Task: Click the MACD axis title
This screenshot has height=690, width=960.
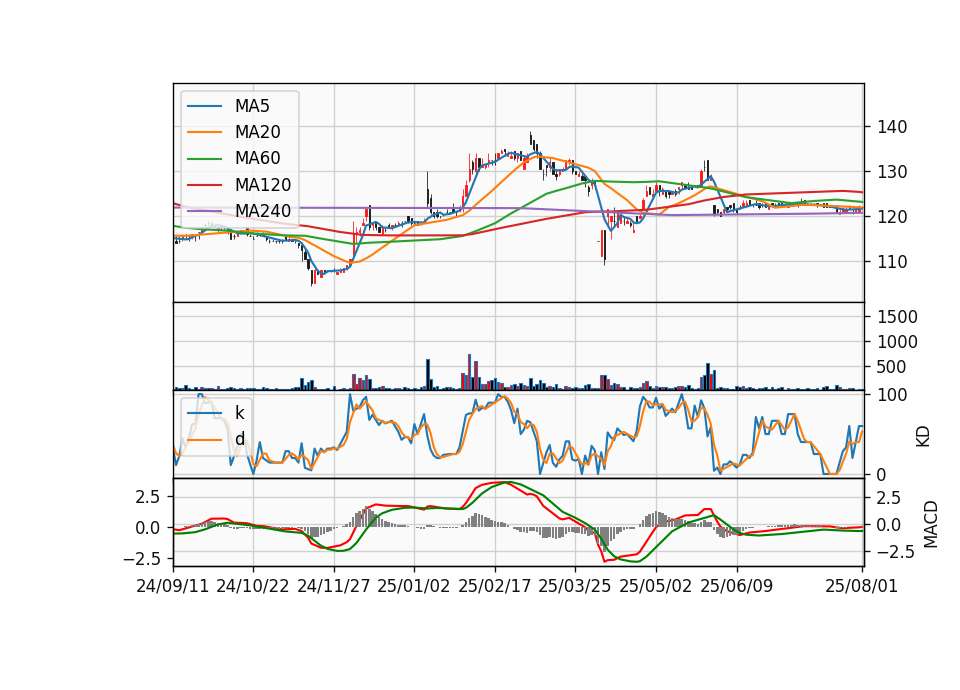Action: (931, 524)
